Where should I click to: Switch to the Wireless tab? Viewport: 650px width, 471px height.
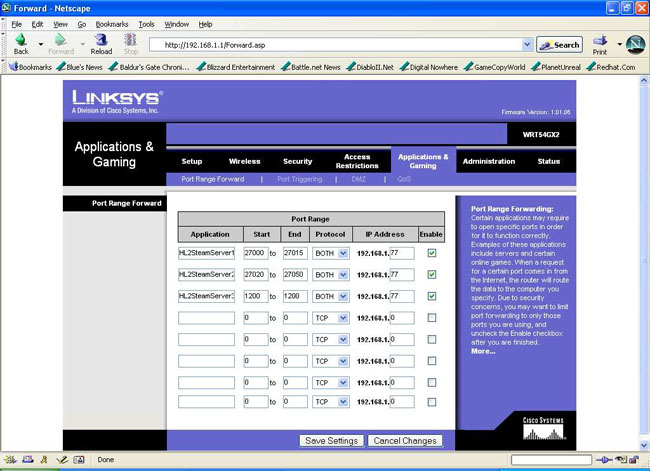click(245, 161)
